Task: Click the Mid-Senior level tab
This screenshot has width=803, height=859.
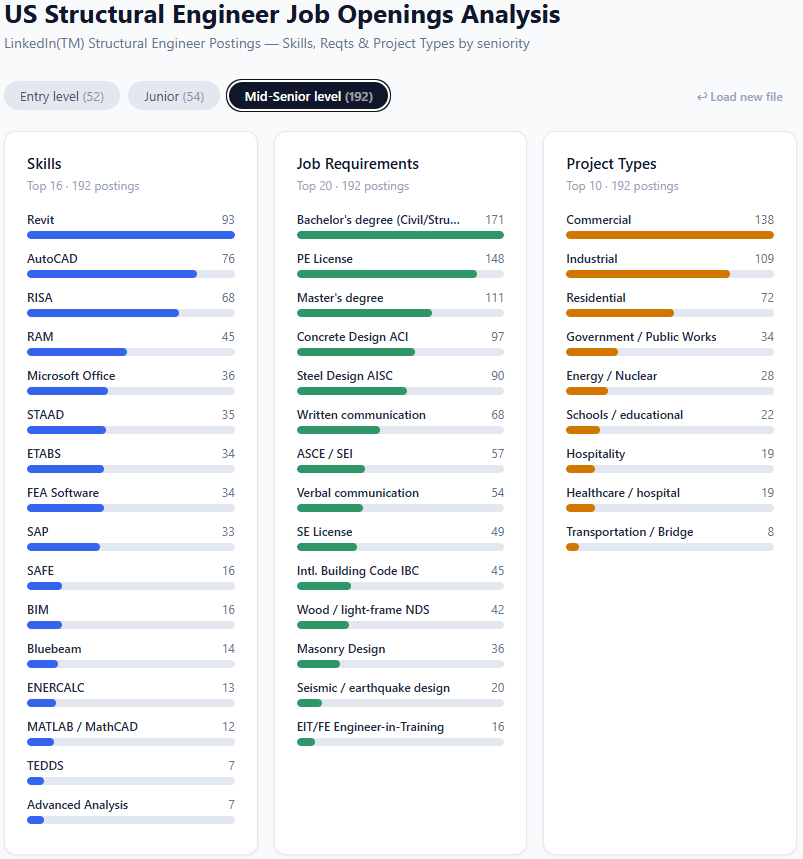Action: [x=308, y=96]
